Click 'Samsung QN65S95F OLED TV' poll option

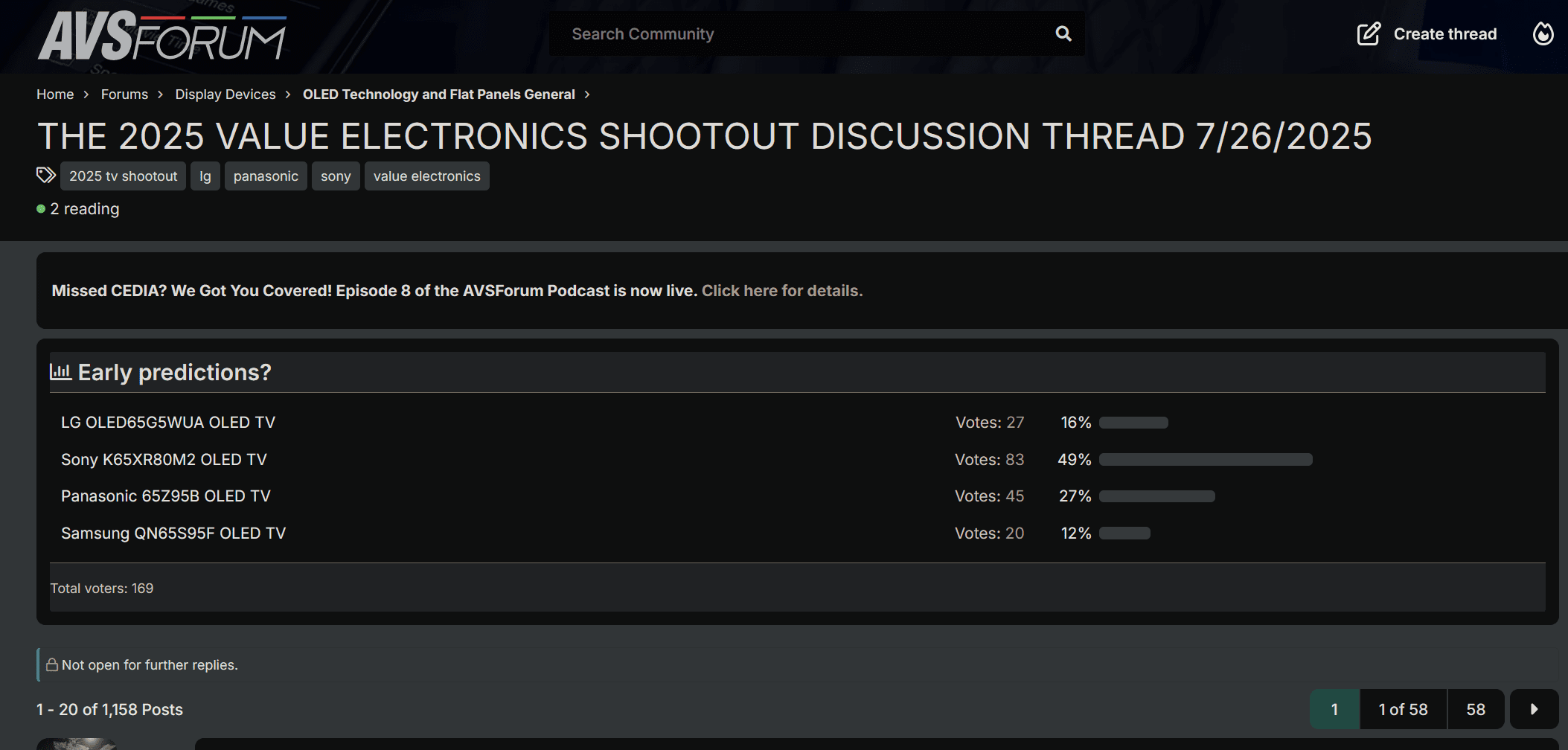(x=173, y=533)
